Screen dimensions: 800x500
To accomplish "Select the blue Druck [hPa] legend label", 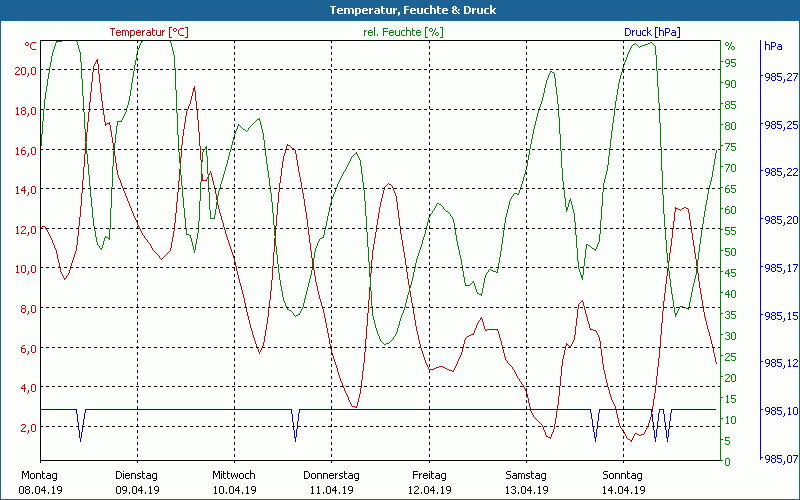I will [652, 32].
